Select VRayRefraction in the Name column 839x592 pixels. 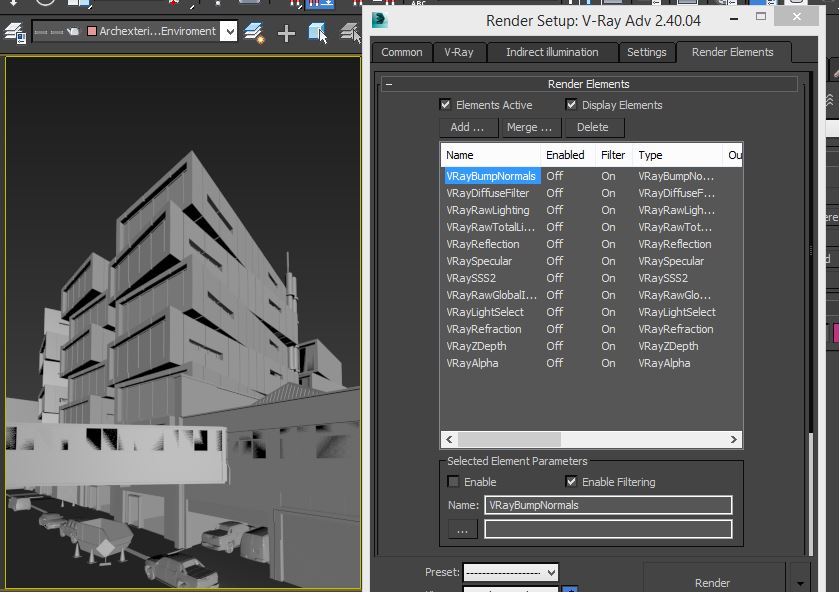484,329
